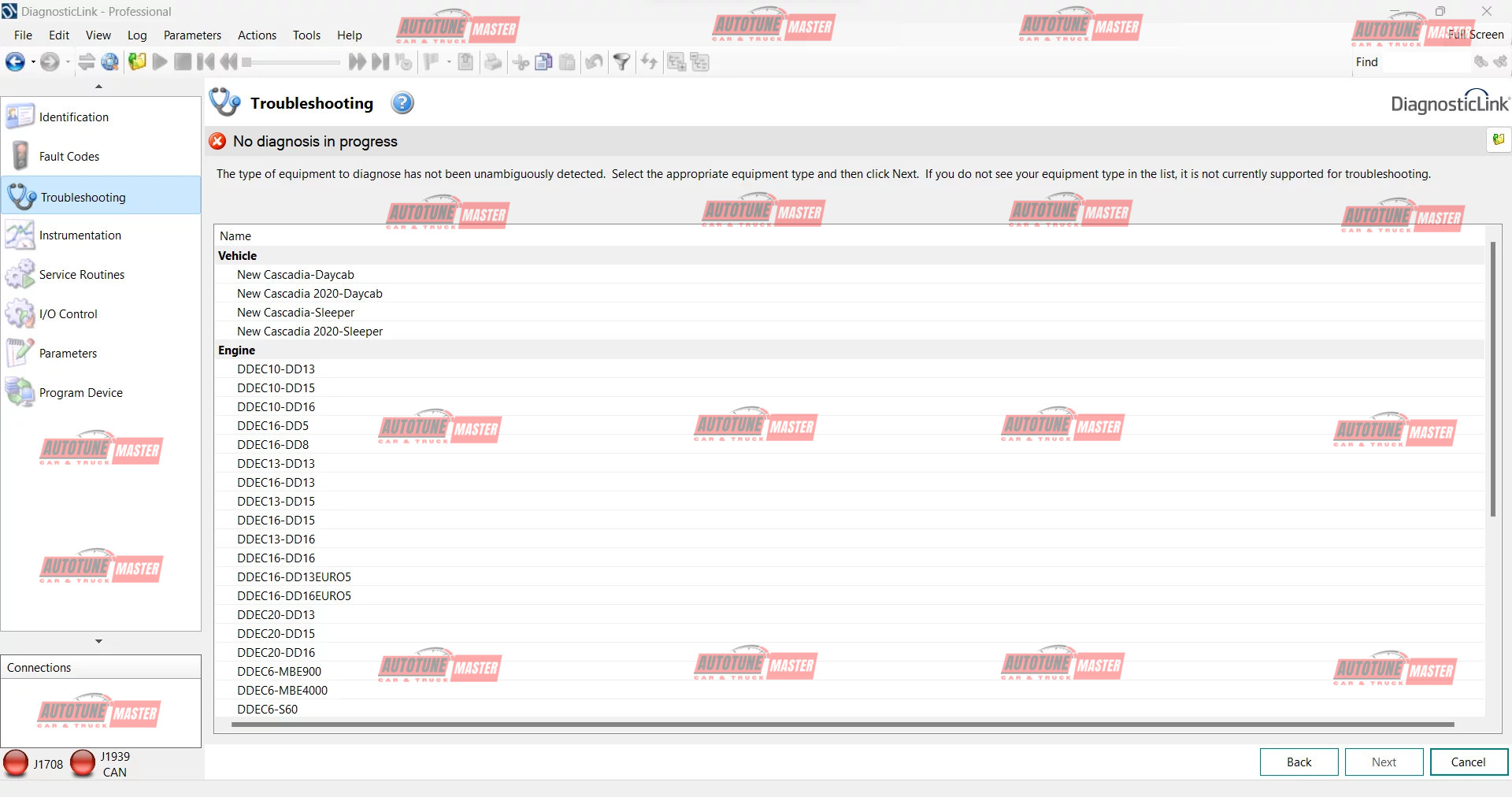This screenshot has height=797, width=1512.
Task: Click the copy icon in toolbar
Action: pos(543,62)
